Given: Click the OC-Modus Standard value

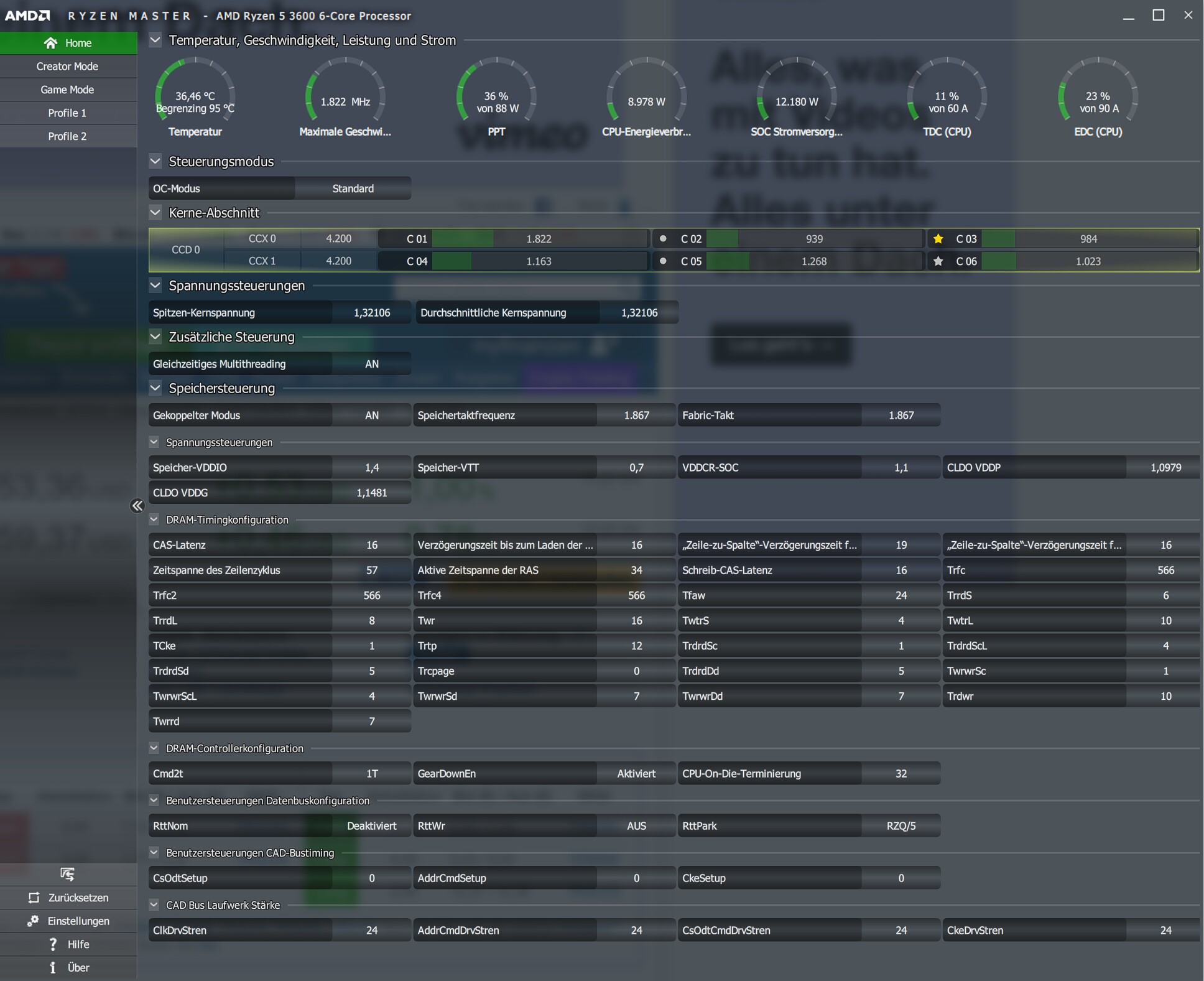Looking at the screenshot, I should click(x=353, y=188).
